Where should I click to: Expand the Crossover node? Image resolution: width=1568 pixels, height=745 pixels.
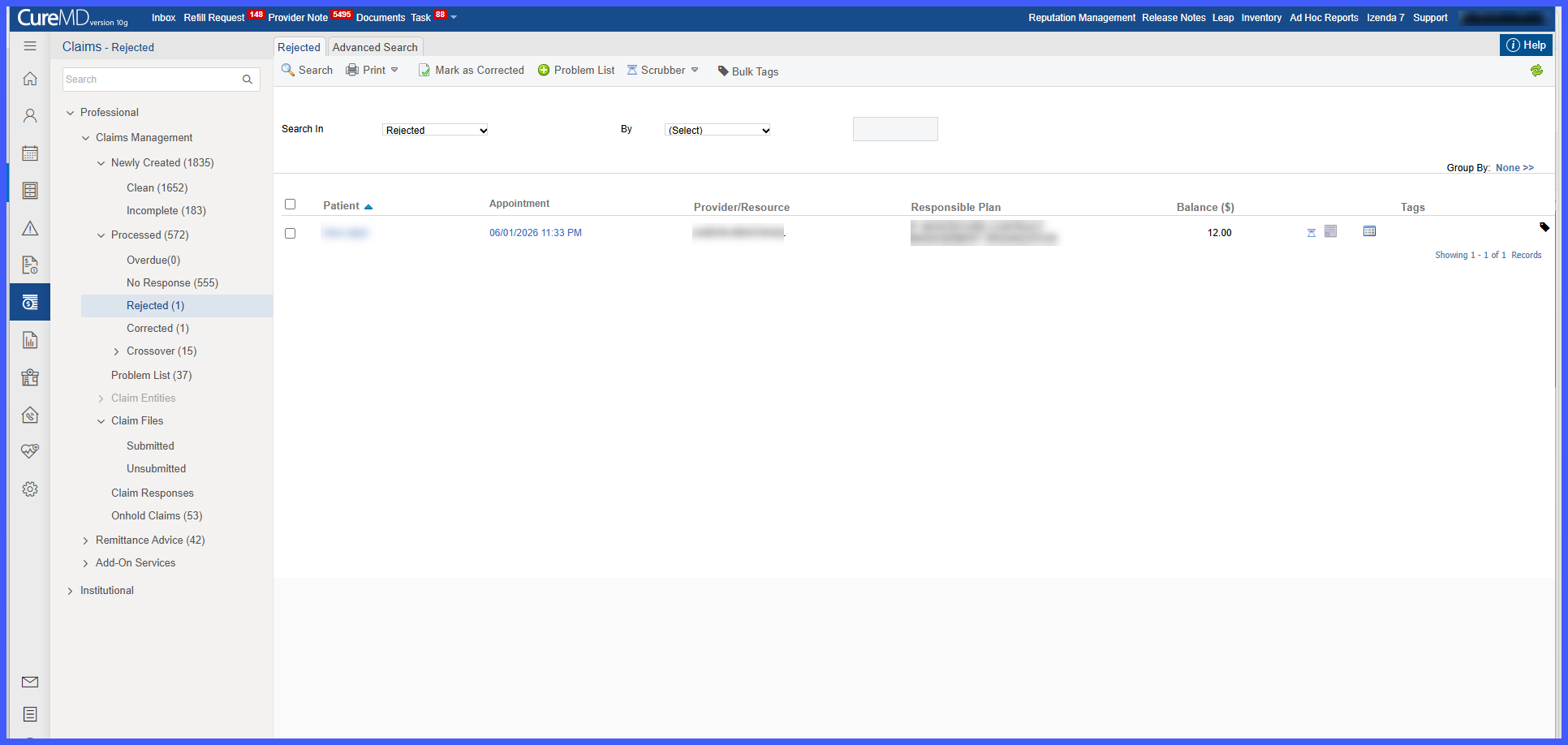point(117,351)
